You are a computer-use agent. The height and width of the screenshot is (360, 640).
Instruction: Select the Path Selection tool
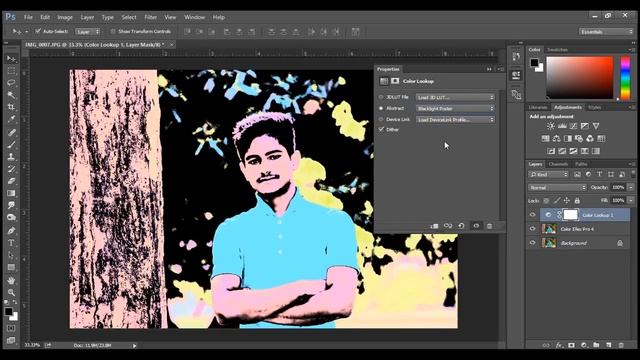click(11, 256)
